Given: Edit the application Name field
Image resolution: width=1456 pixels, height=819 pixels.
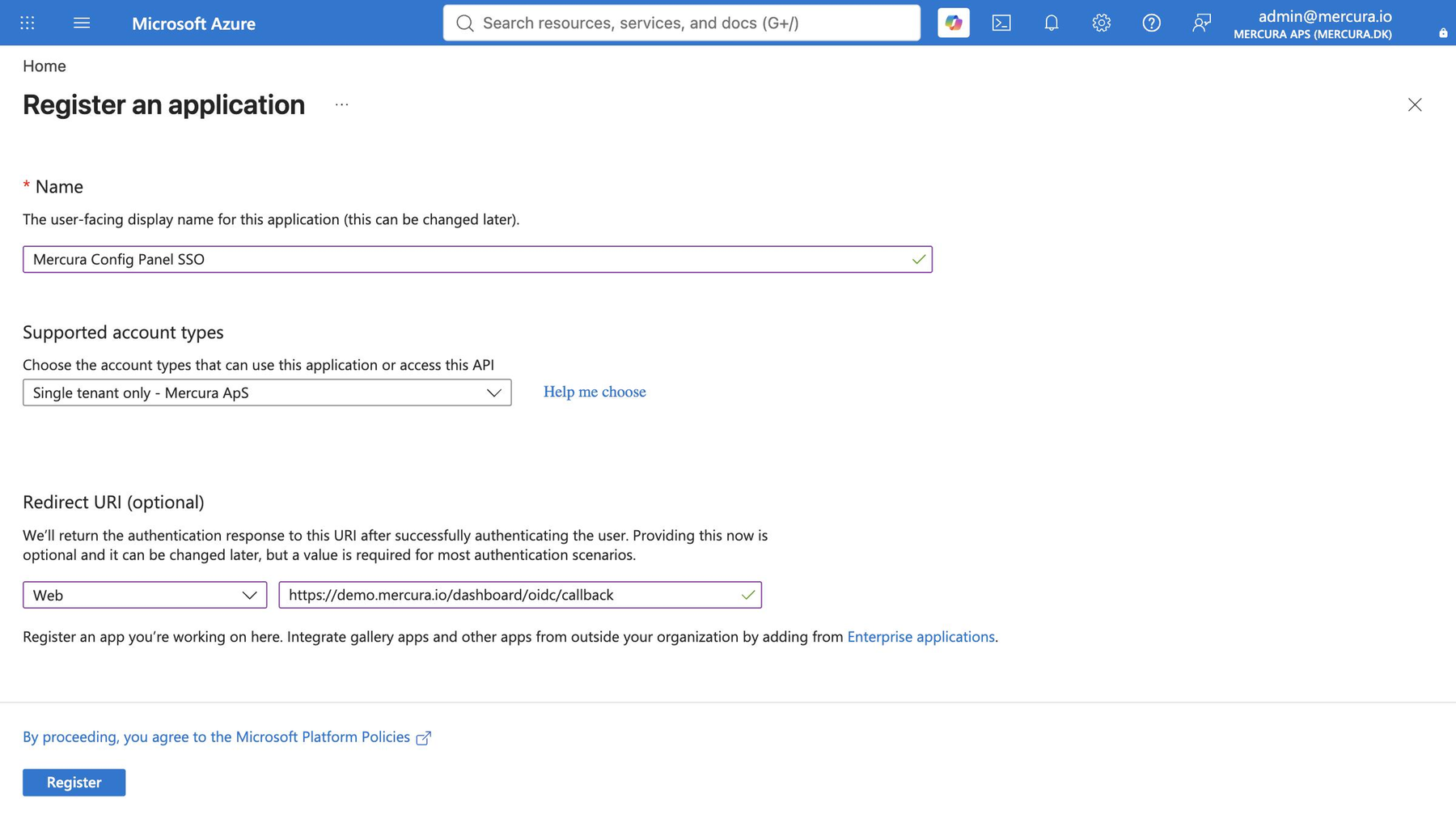Looking at the screenshot, I should [x=477, y=259].
